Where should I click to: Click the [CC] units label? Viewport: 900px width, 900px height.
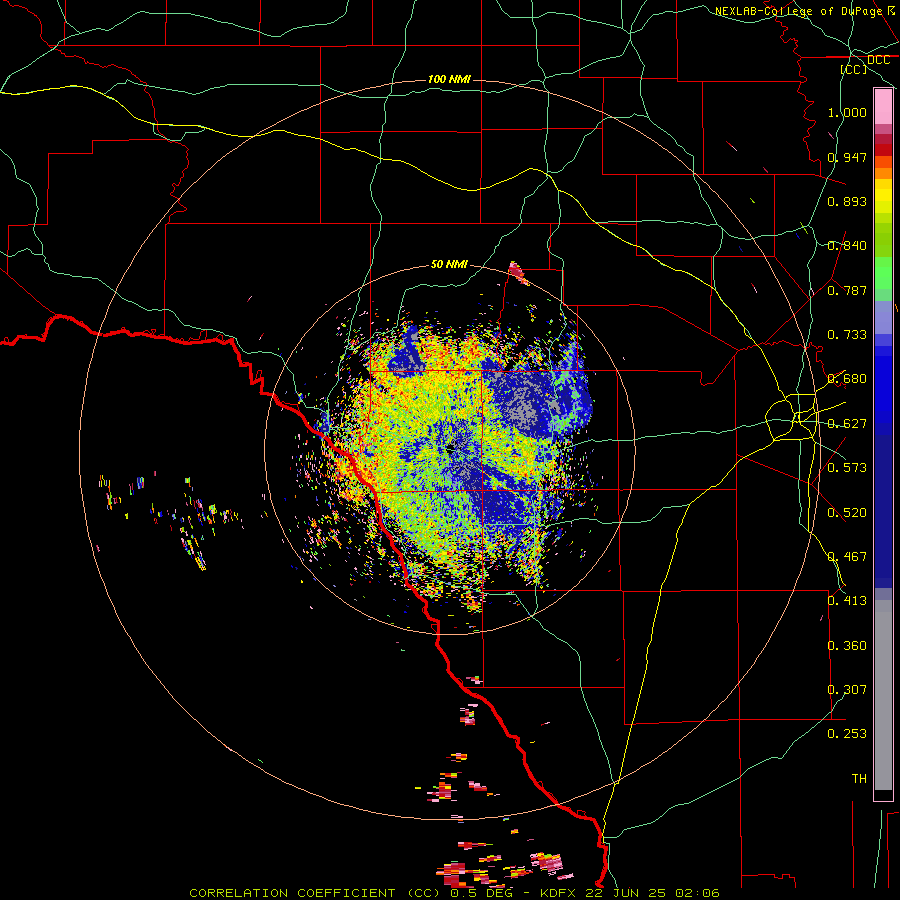(x=854, y=69)
